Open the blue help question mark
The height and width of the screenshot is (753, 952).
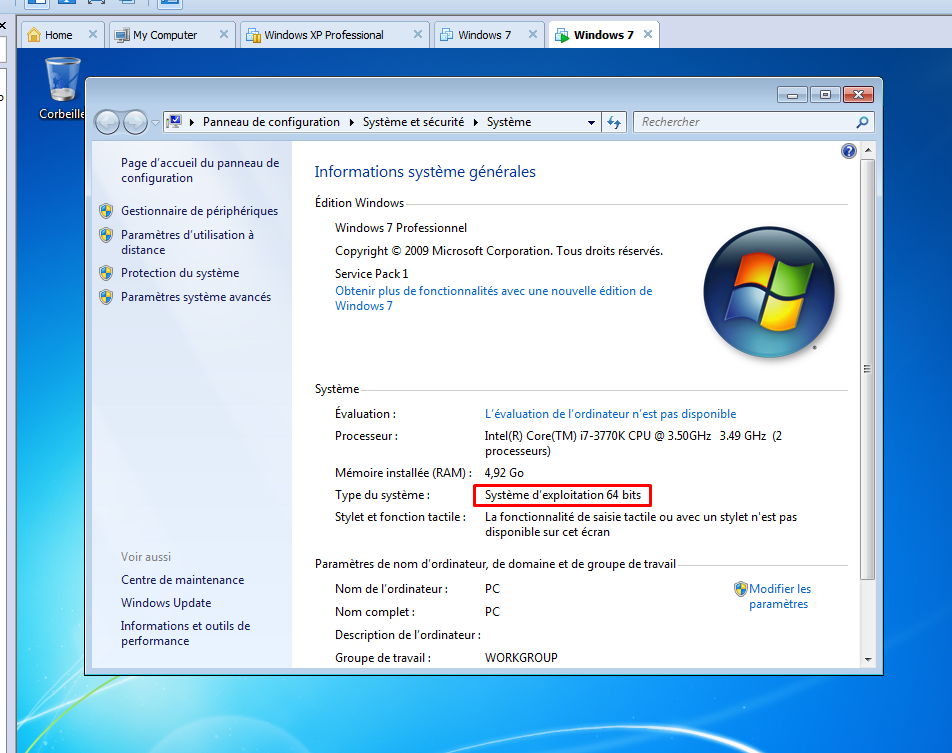pos(849,151)
